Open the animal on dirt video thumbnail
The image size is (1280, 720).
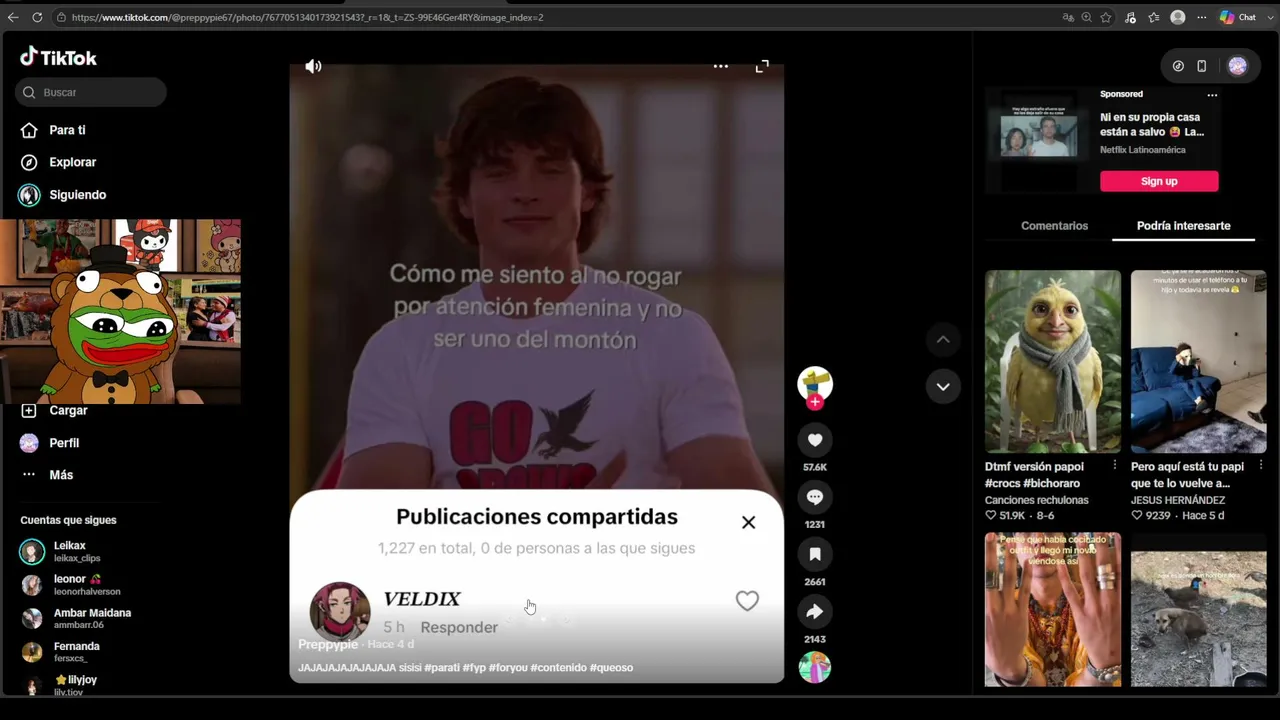(1199, 609)
